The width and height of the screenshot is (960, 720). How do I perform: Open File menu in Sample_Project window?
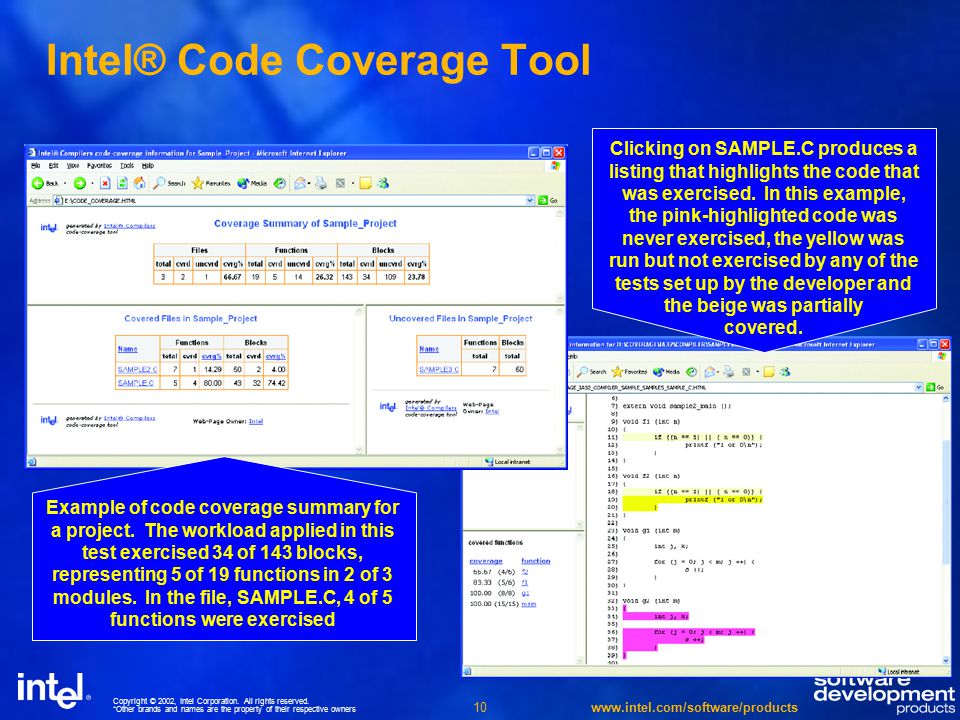[x=36, y=165]
